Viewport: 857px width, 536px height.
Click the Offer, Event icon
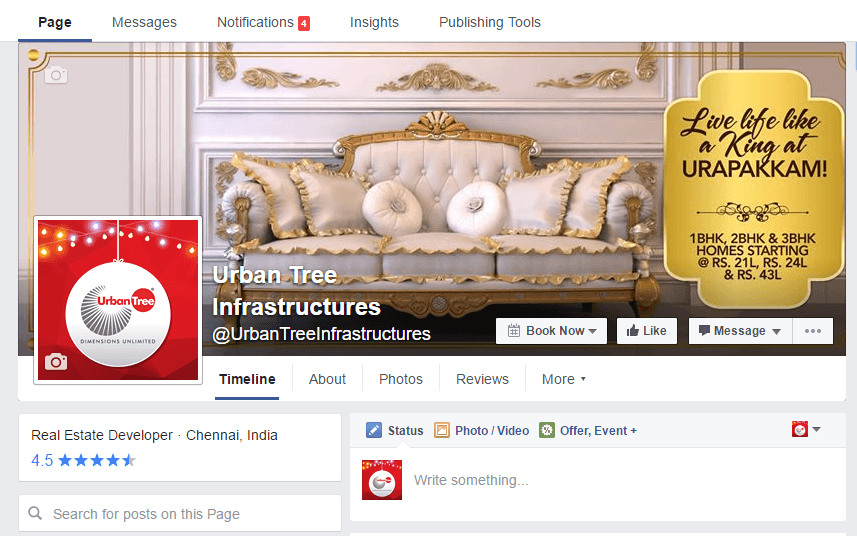547,430
